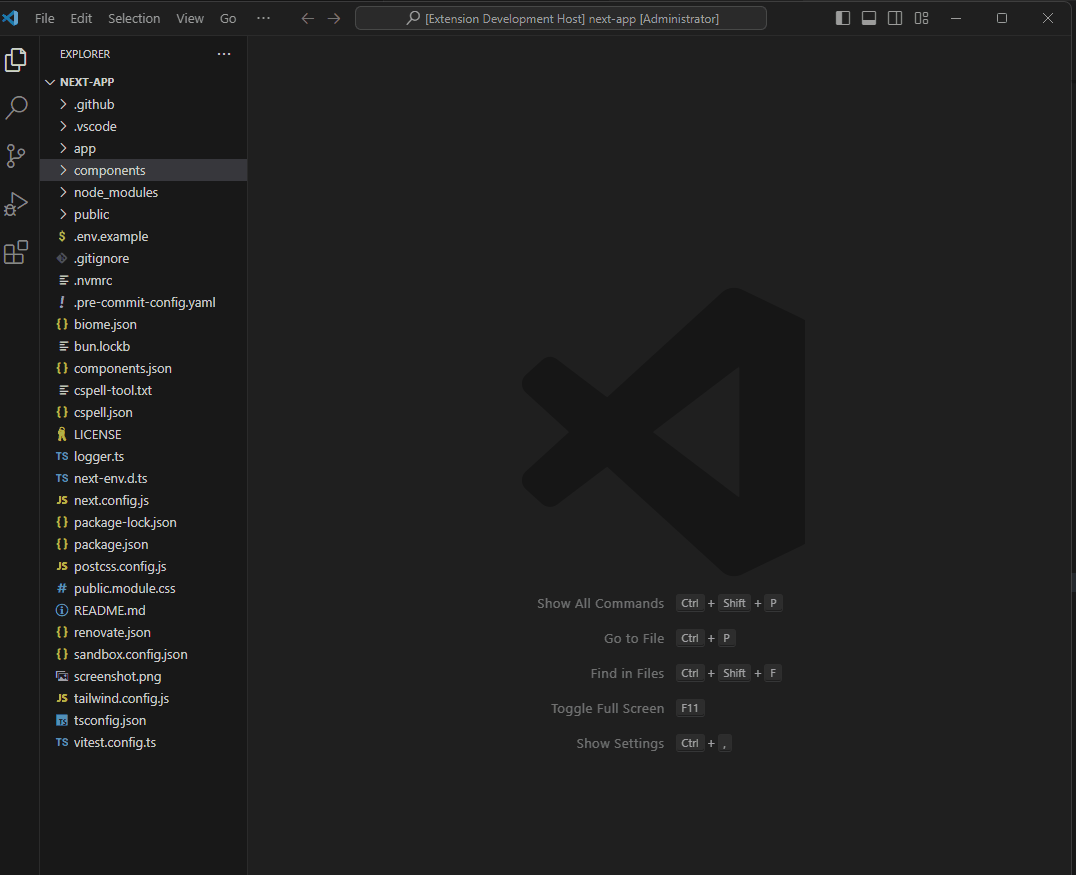This screenshot has width=1076, height=875.
Task: Open the README.md file
Action: tap(143, 610)
